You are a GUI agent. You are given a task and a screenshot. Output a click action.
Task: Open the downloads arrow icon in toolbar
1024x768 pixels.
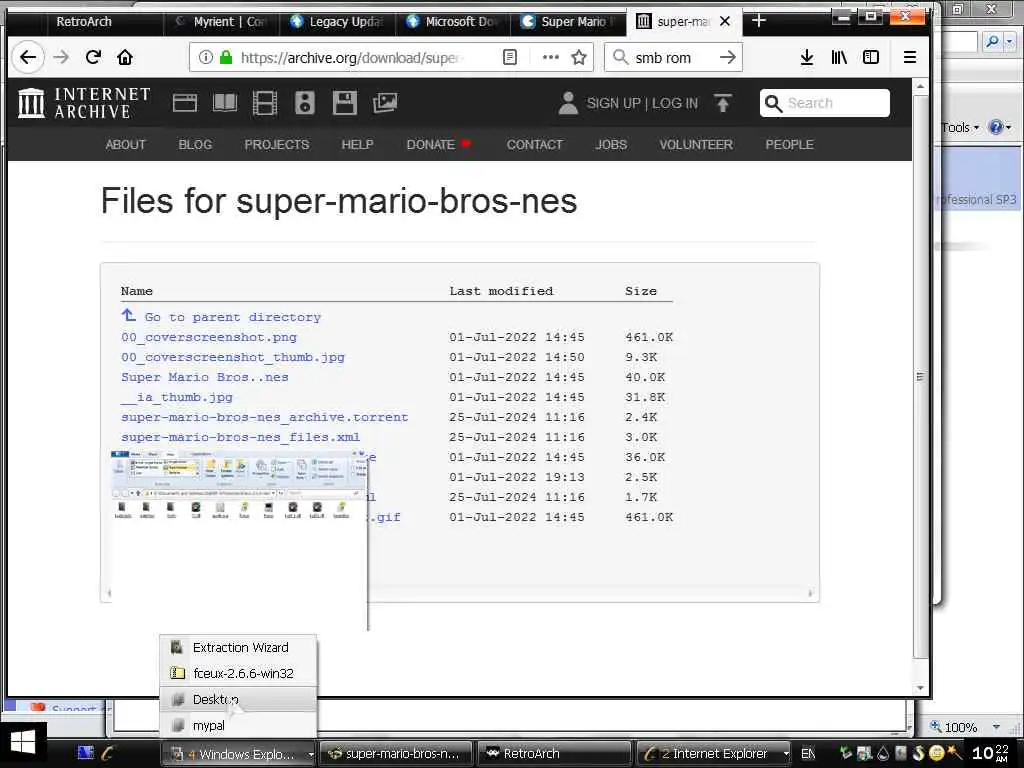(x=807, y=57)
